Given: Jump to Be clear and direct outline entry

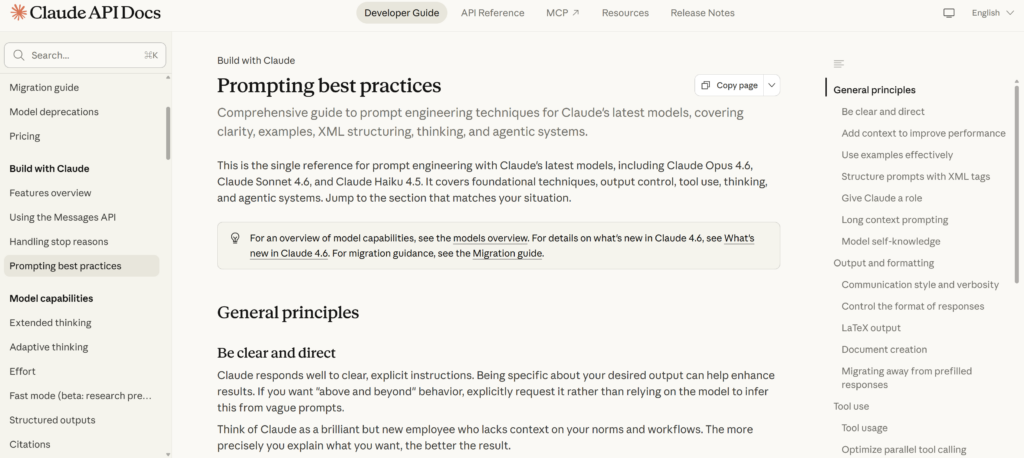Looking at the screenshot, I should (x=883, y=112).
